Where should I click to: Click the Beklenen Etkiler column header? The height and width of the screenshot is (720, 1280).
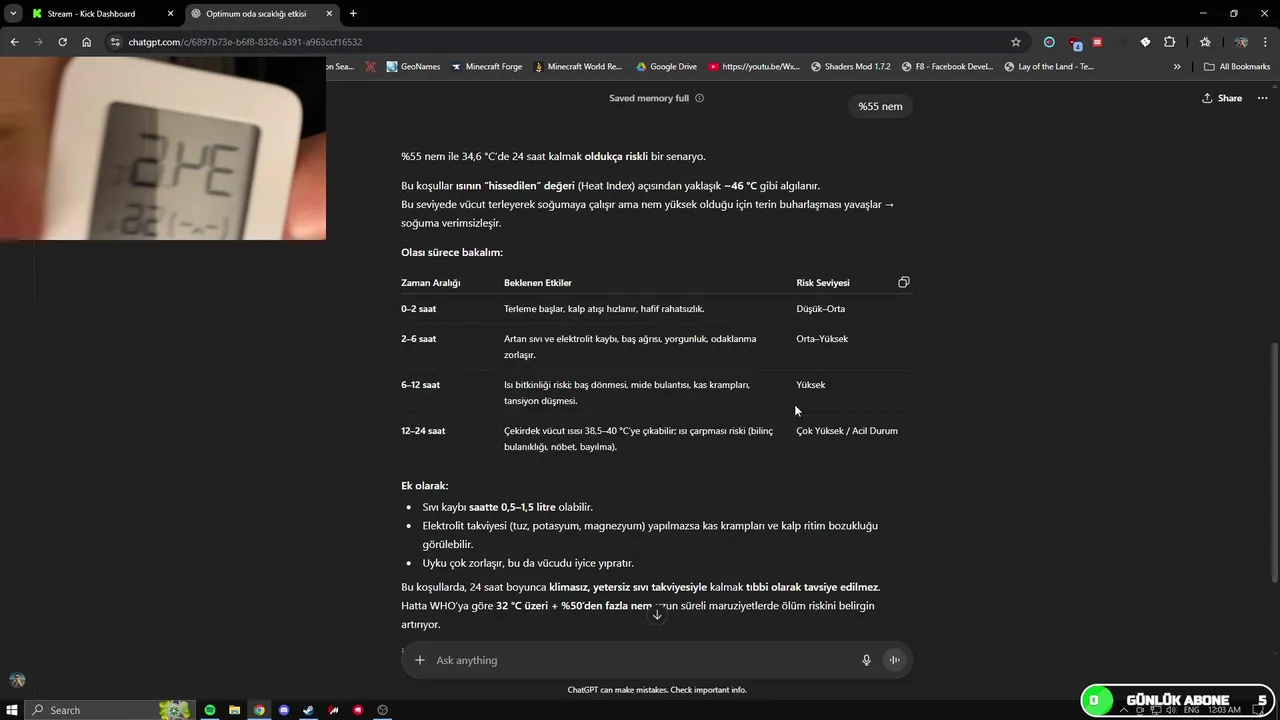tap(538, 283)
